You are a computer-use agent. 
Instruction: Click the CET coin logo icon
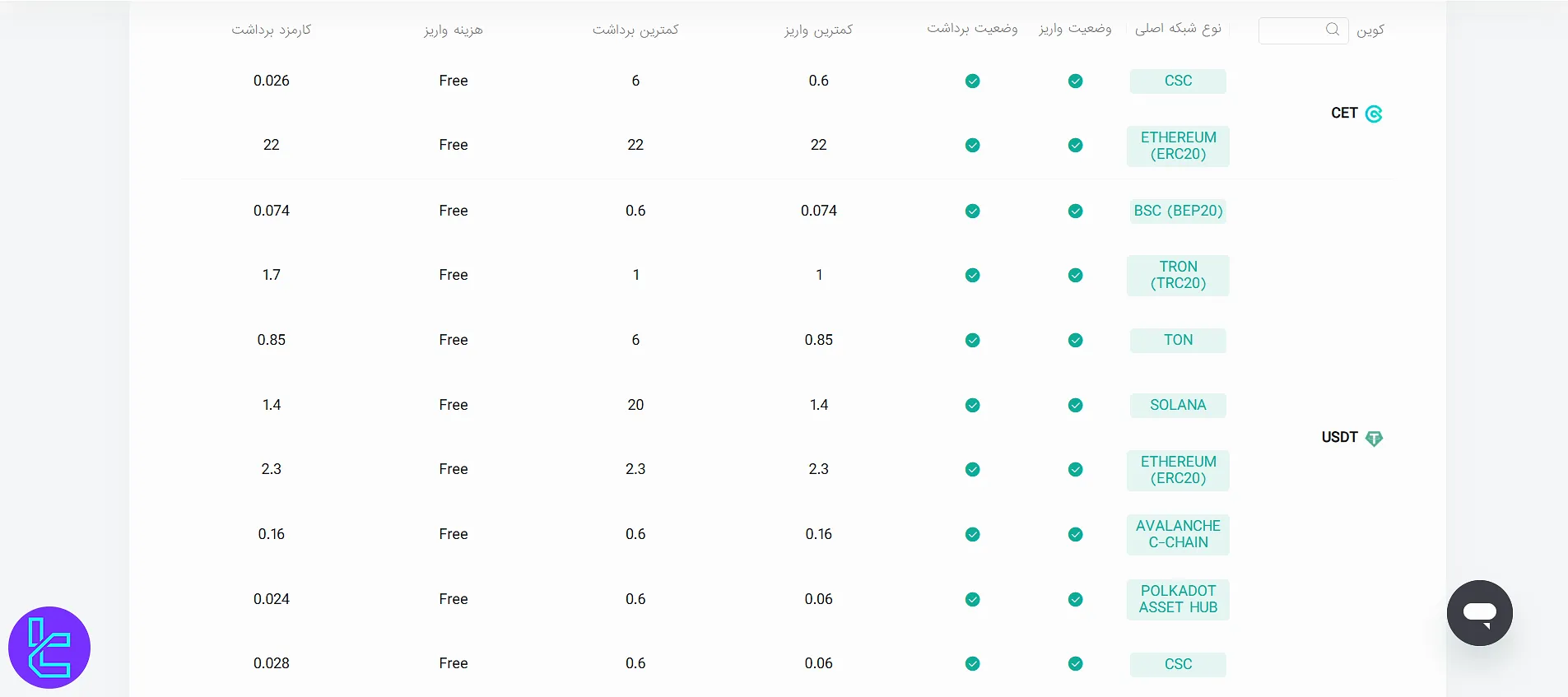[1374, 114]
